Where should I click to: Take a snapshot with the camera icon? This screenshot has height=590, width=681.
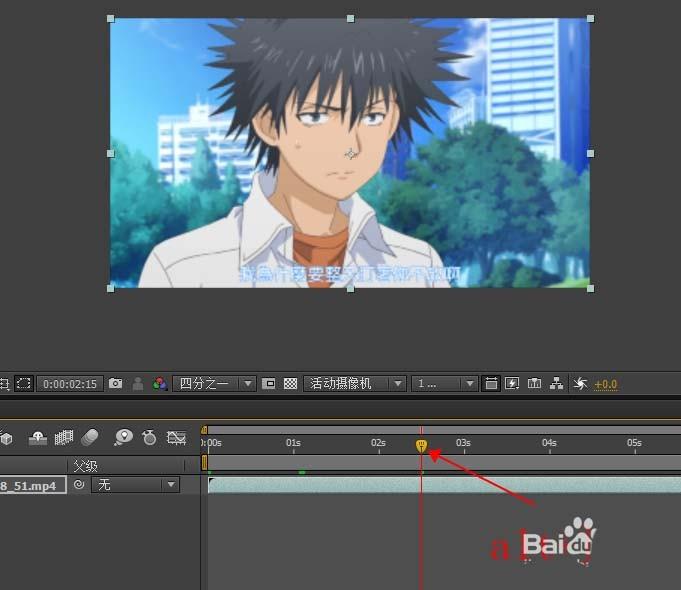point(116,383)
